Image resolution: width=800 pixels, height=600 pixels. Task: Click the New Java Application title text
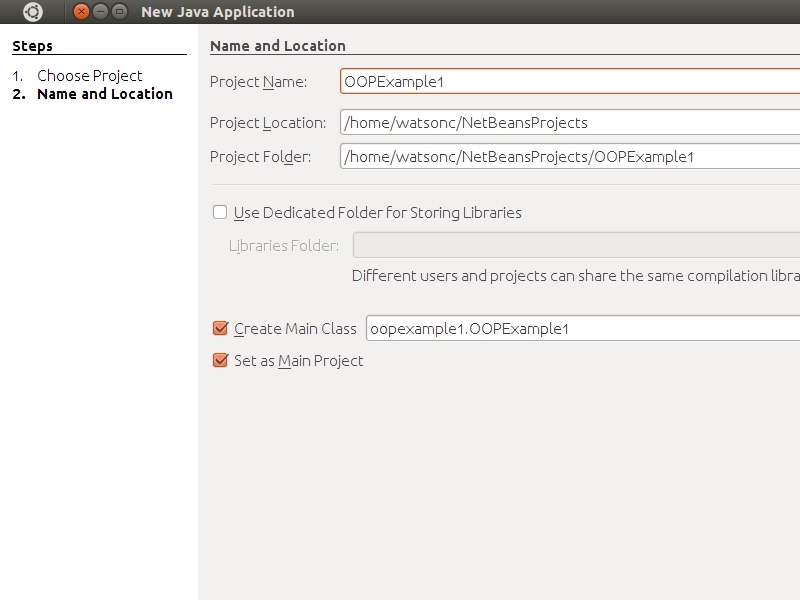tap(218, 12)
